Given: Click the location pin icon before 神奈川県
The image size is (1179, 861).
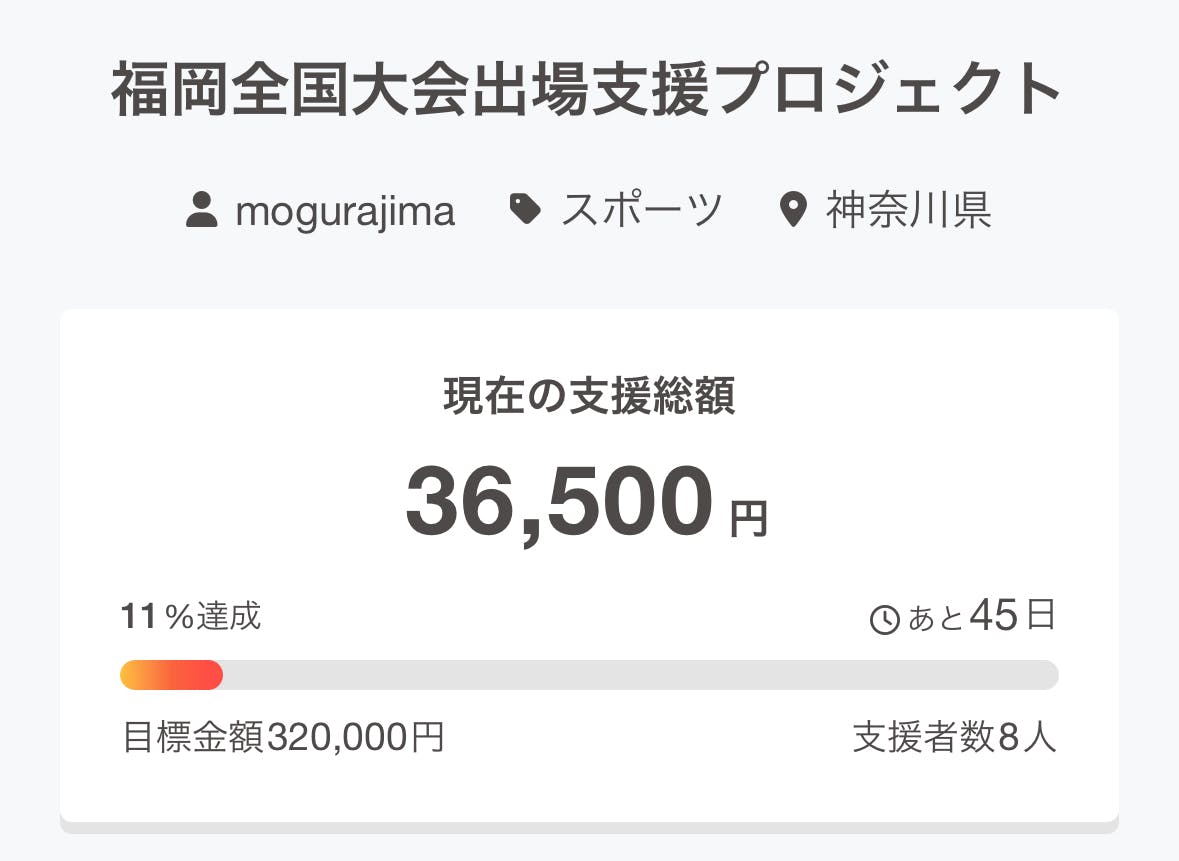Looking at the screenshot, I should coord(792,211).
